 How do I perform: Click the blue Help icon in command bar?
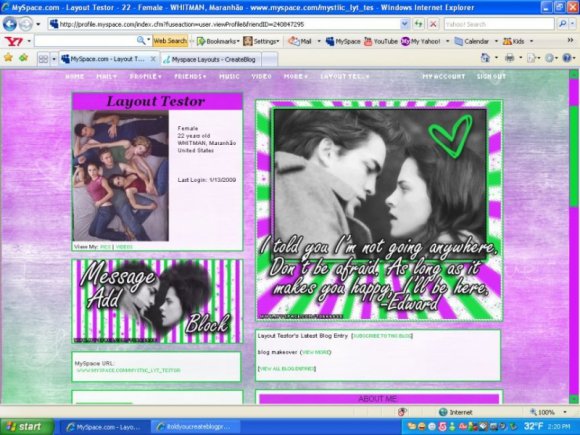(x=567, y=58)
